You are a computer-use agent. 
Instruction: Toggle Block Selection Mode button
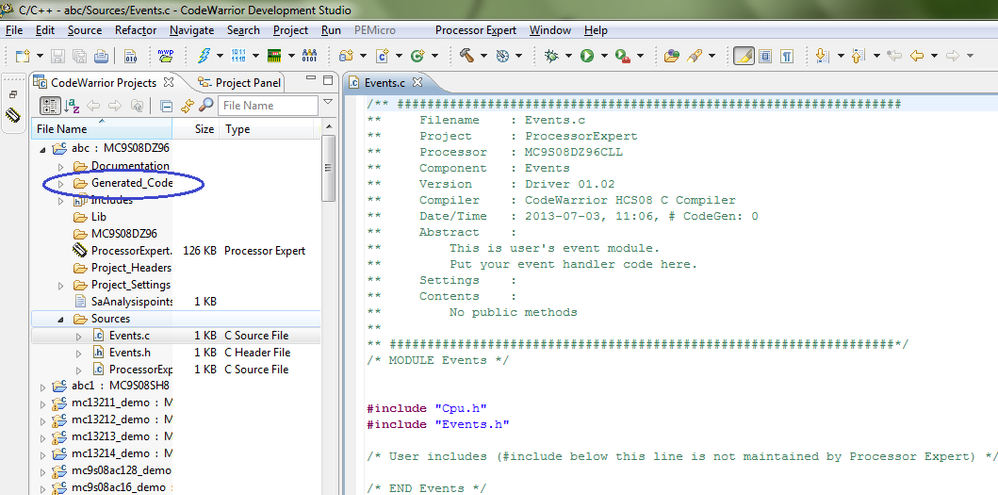[x=765, y=56]
